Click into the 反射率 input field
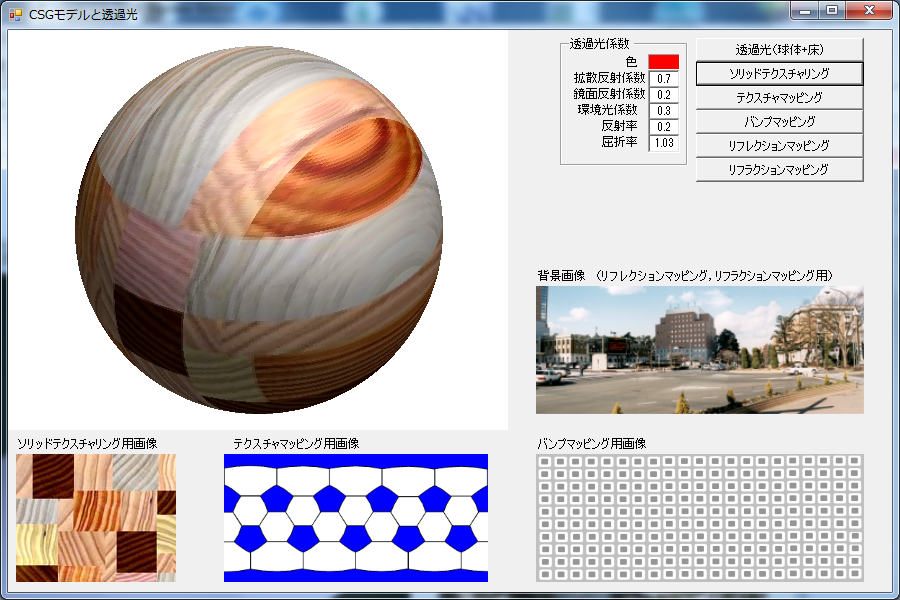The height and width of the screenshot is (600, 900). pos(664,127)
